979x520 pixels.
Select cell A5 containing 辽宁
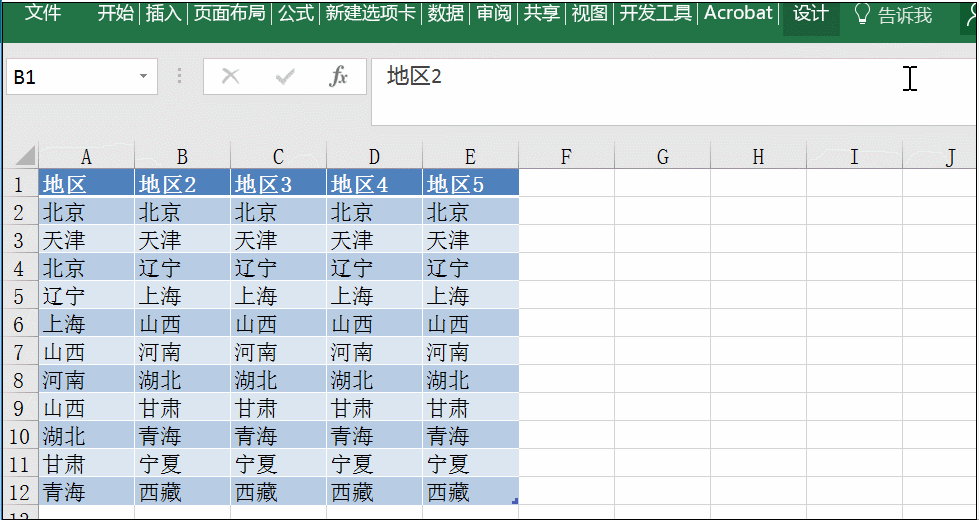[86, 295]
